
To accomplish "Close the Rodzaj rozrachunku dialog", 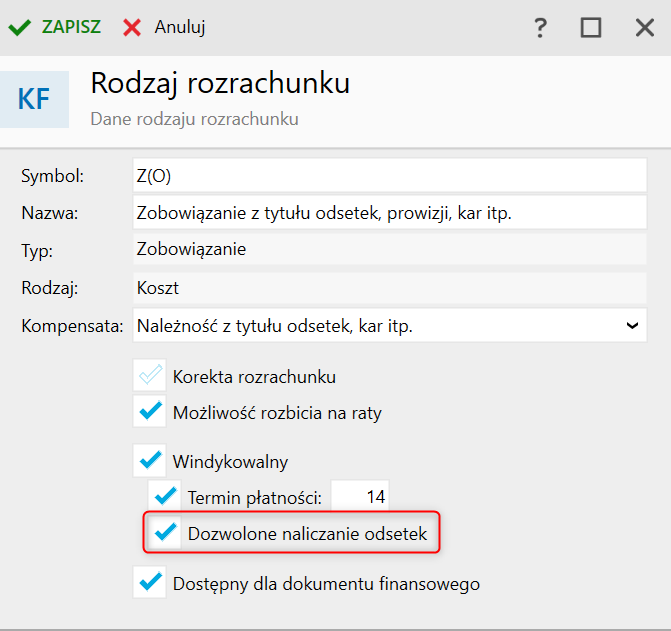I will tap(644, 27).
